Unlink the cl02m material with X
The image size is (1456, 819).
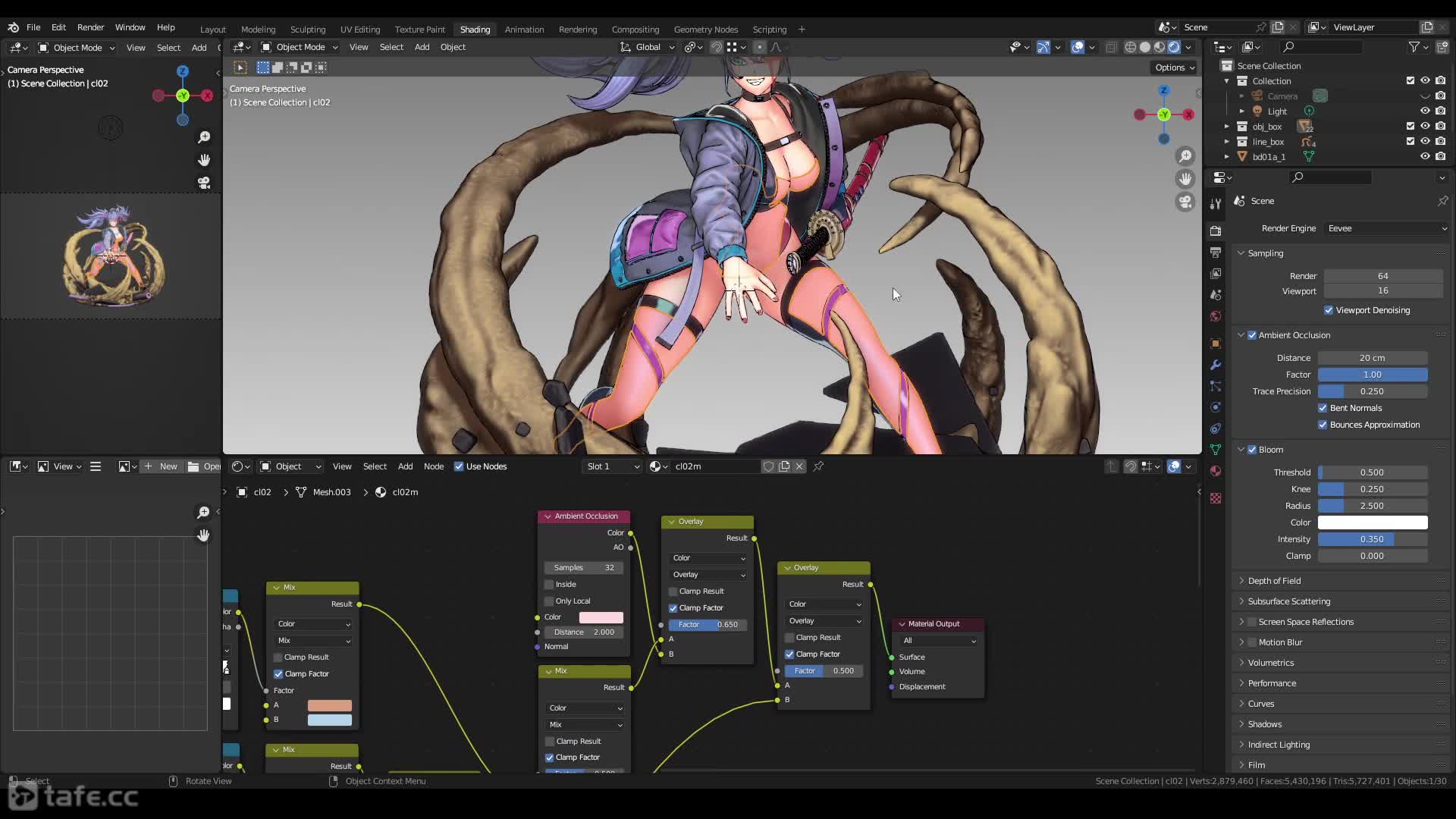(x=799, y=466)
